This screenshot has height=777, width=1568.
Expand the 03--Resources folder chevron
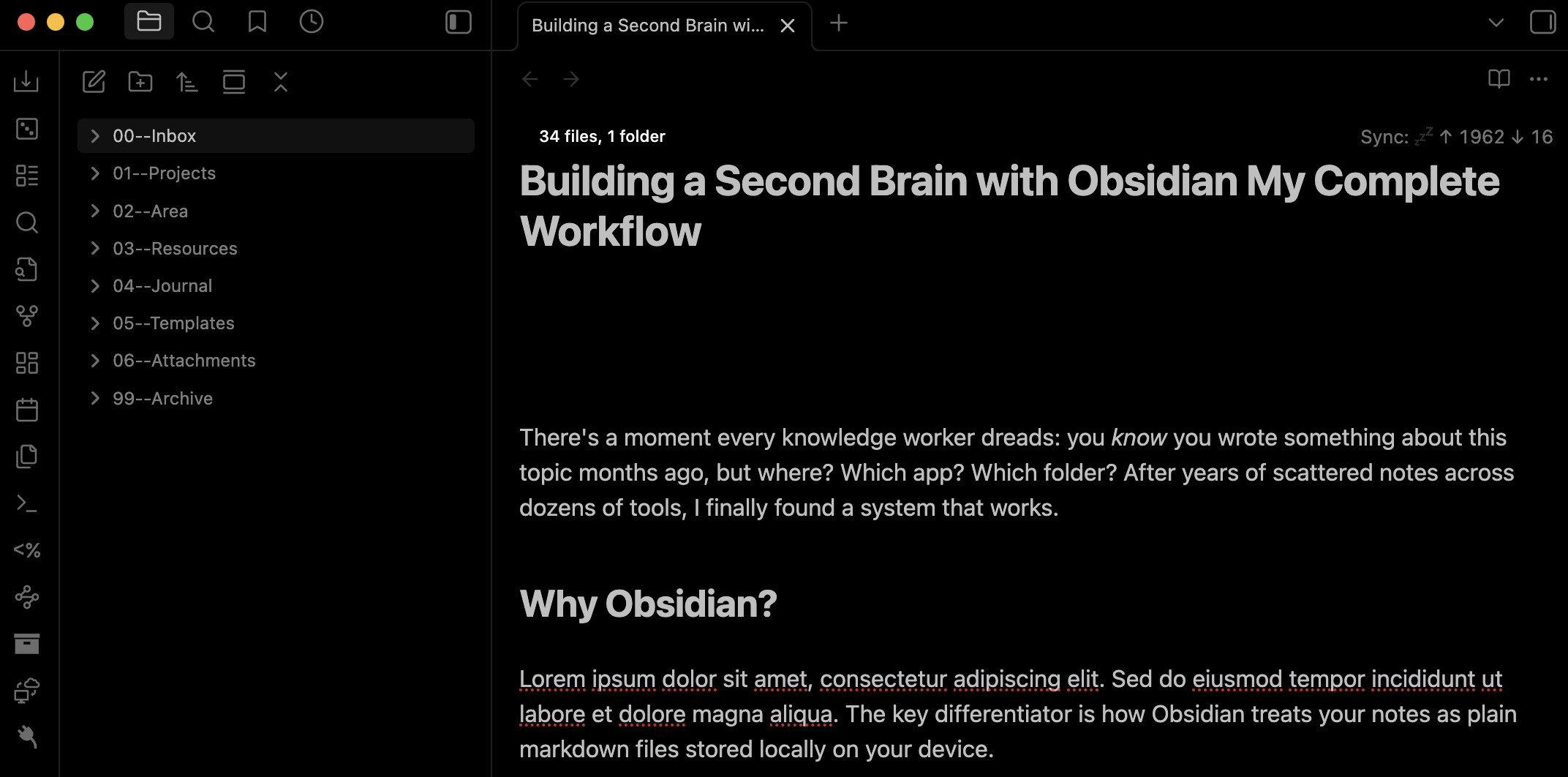(x=95, y=249)
